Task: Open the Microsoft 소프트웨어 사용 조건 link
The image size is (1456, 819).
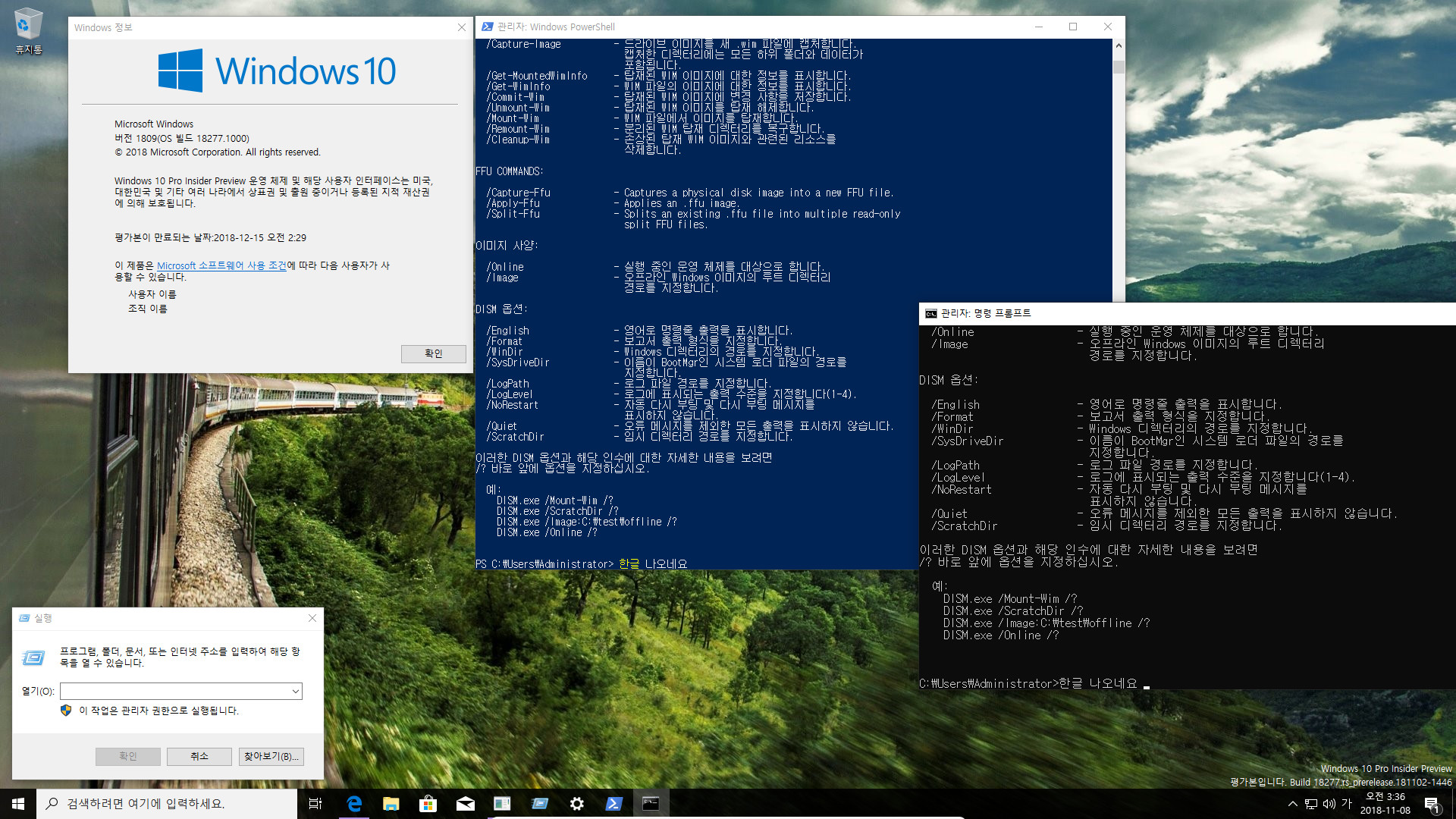Action: (221, 266)
